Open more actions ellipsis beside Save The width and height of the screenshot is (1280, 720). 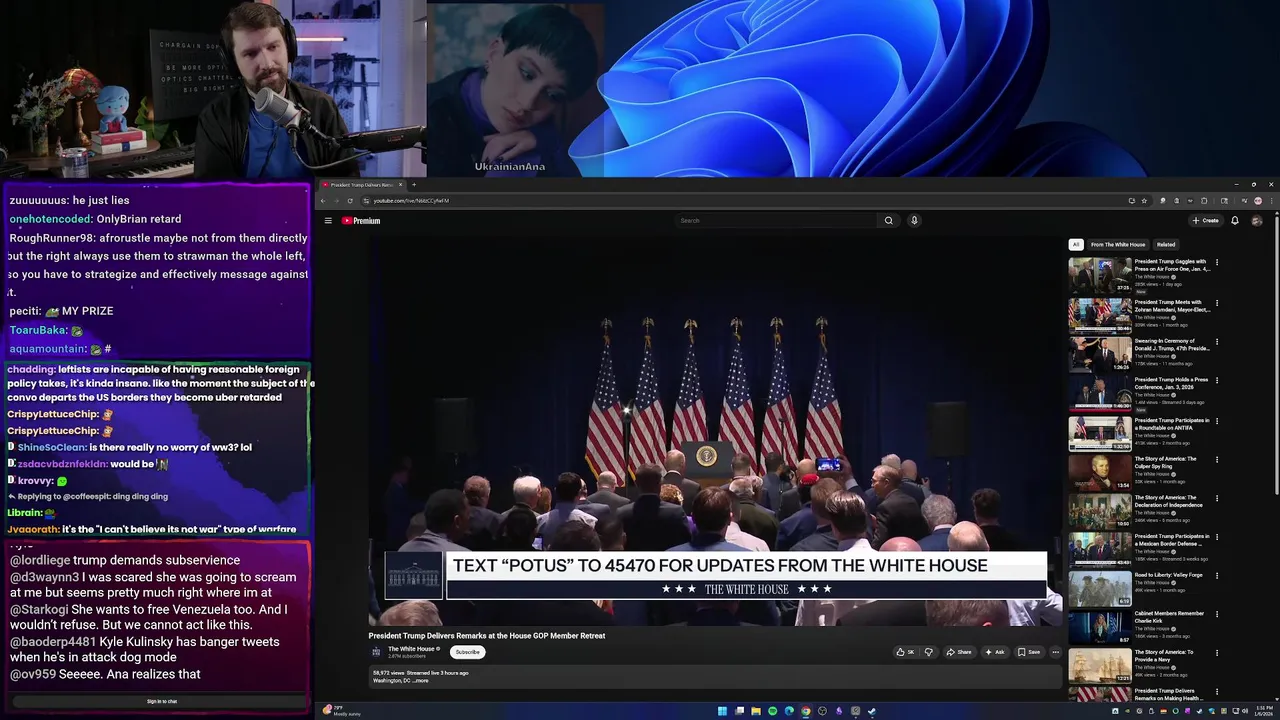point(1055,652)
